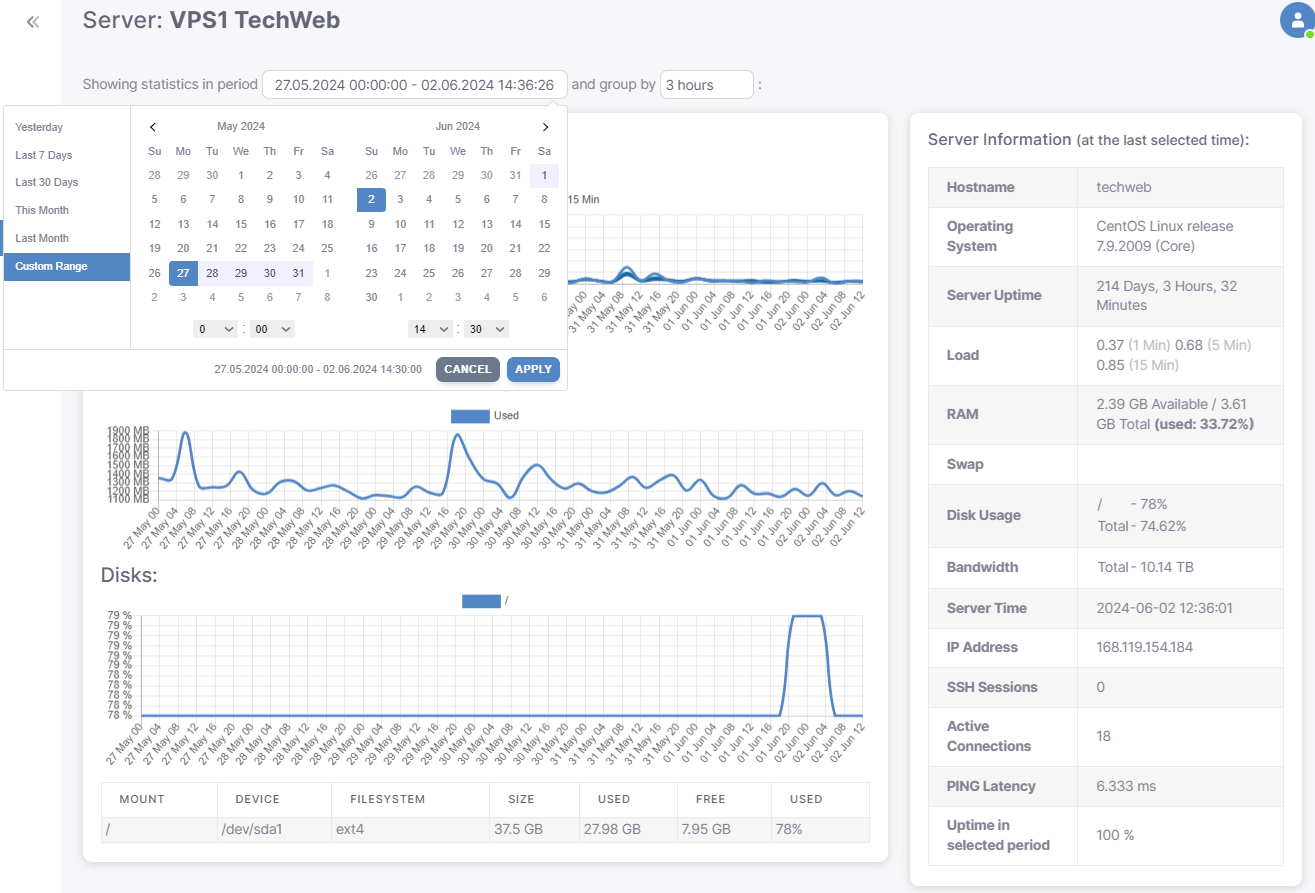Pick June 2 highlighted end date
The width and height of the screenshot is (1315, 893).
click(x=372, y=199)
